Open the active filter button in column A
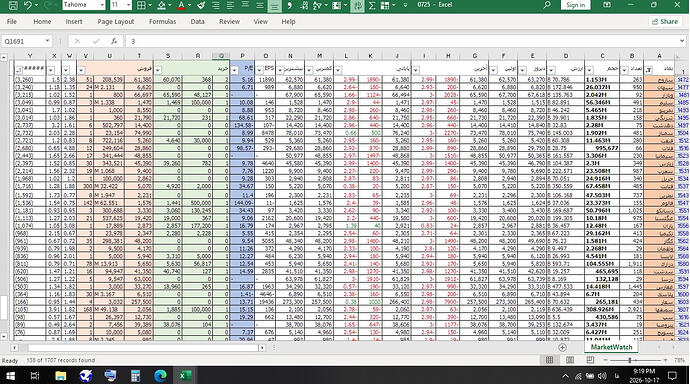 click(648, 70)
